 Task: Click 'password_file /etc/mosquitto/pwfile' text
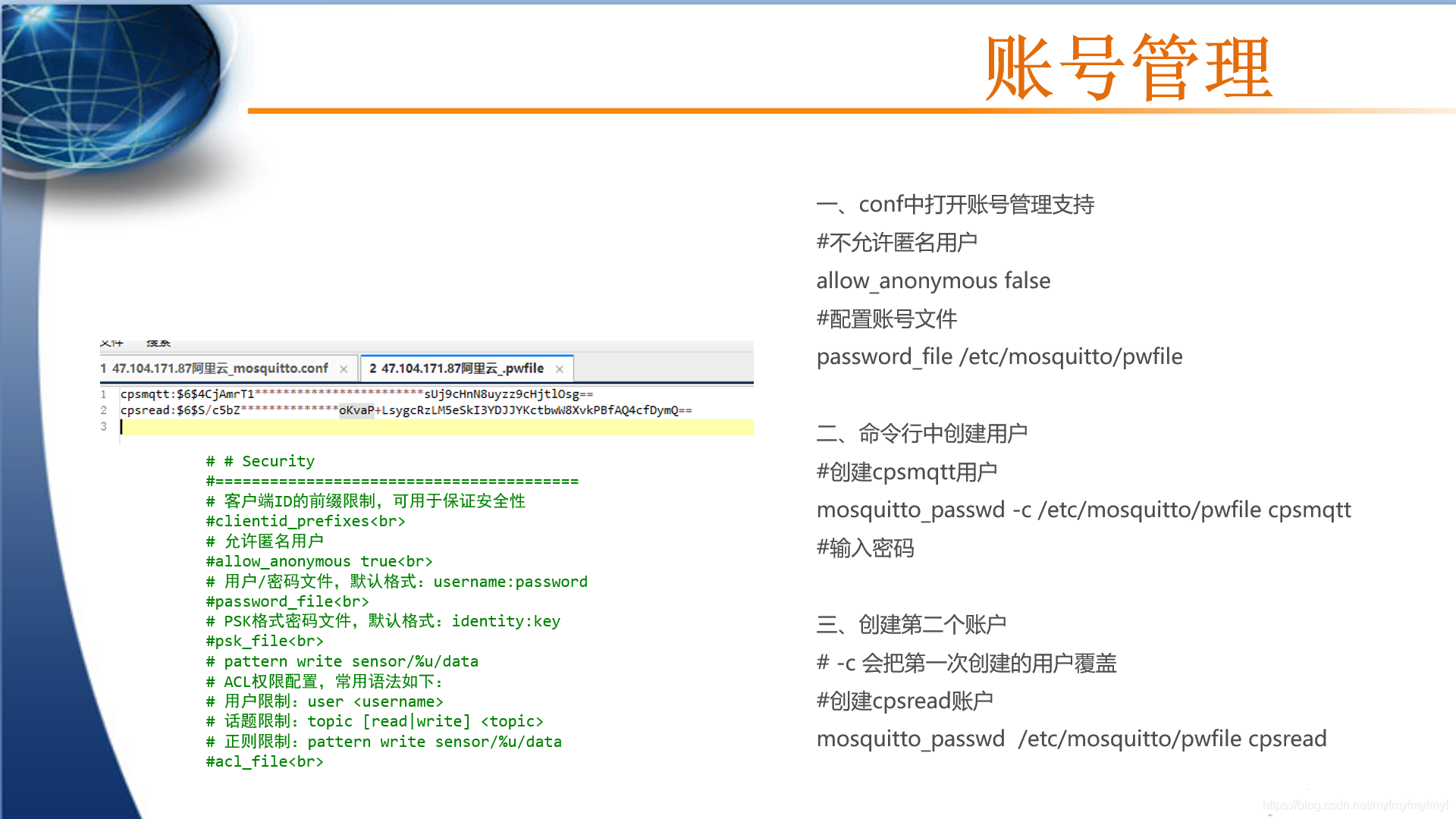pyautogui.click(x=999, y=356)
